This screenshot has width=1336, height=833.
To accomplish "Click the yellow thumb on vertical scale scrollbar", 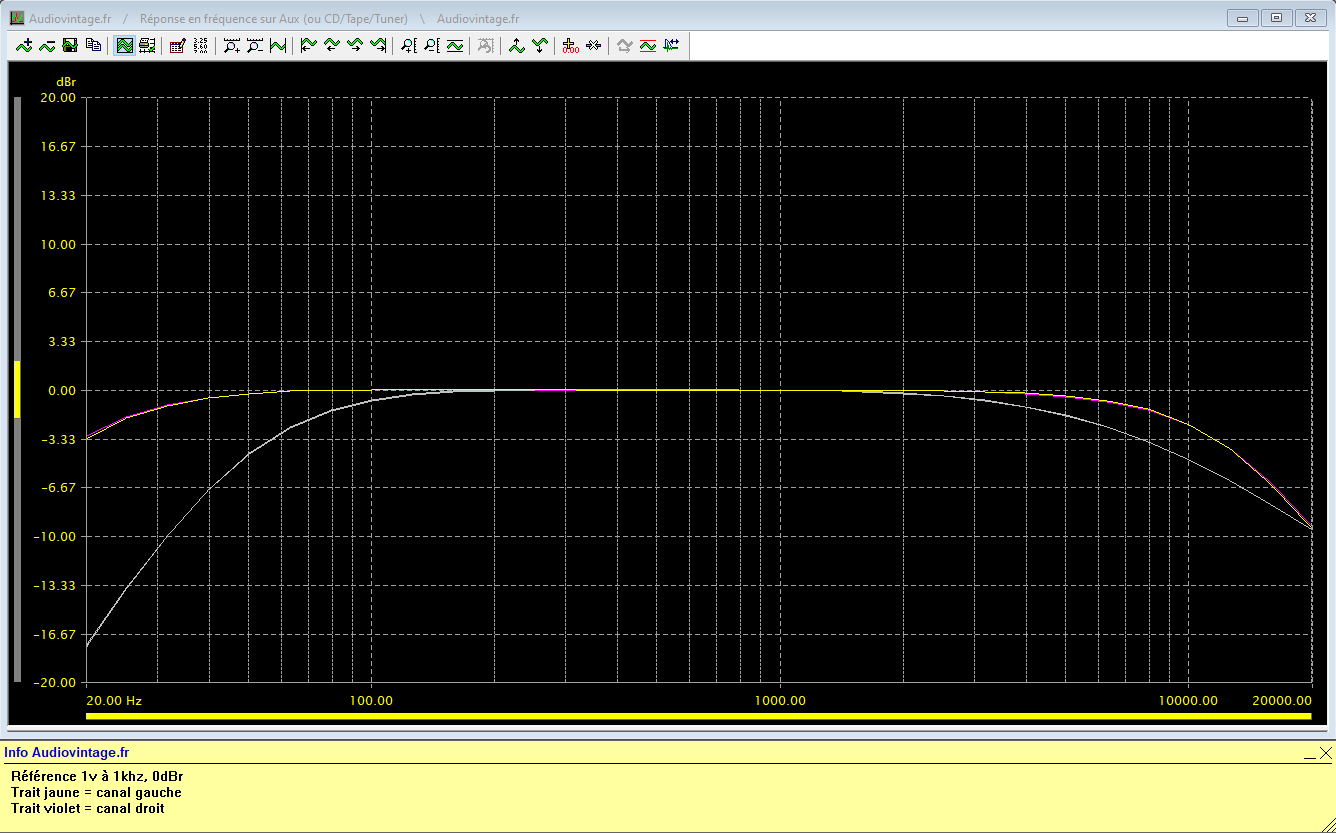I will pyautogui.click(x=17, y=388).
